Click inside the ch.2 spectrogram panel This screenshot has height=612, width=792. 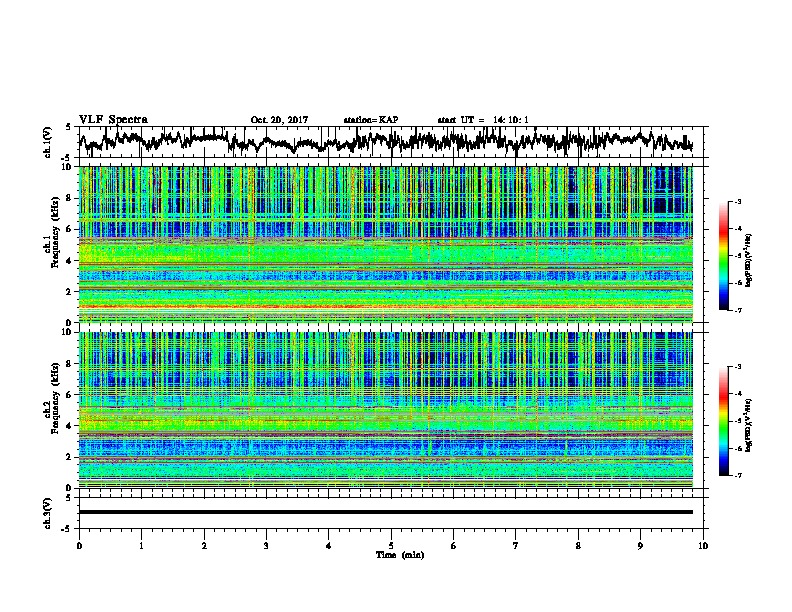pos(385,410)
